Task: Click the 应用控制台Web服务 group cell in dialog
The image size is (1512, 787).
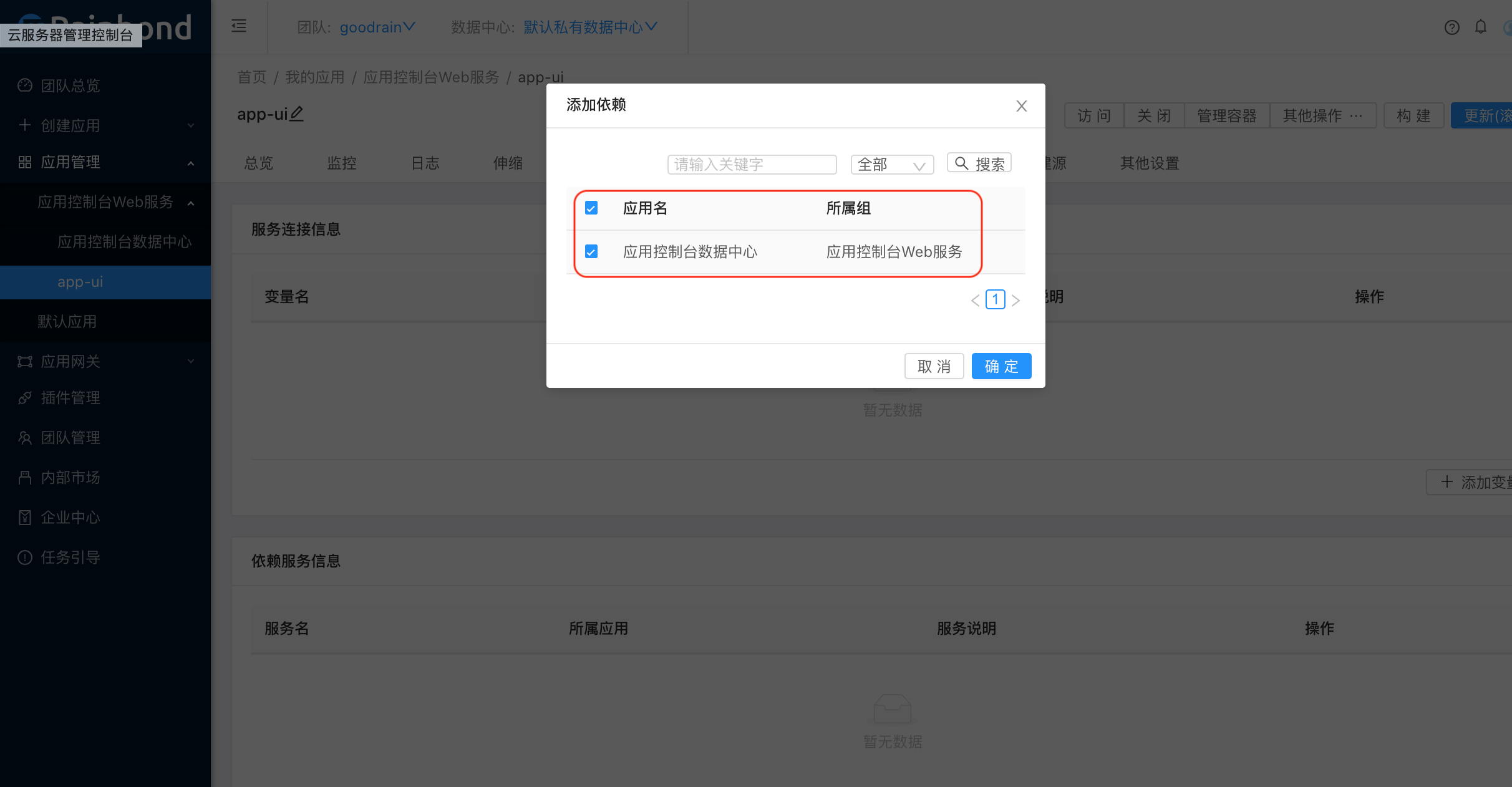Action: coord(894,252)
